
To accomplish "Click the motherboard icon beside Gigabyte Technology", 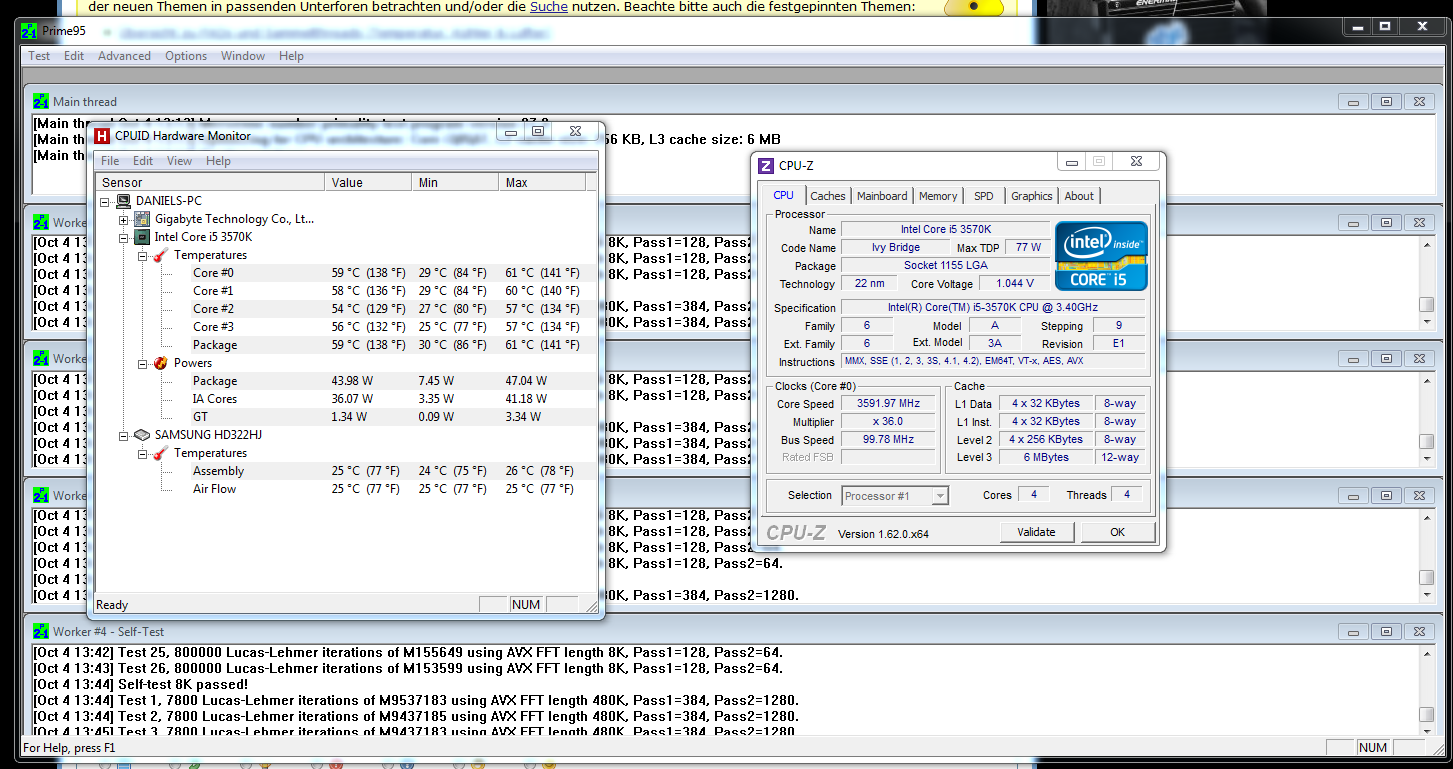I will [x=142, y=219].
